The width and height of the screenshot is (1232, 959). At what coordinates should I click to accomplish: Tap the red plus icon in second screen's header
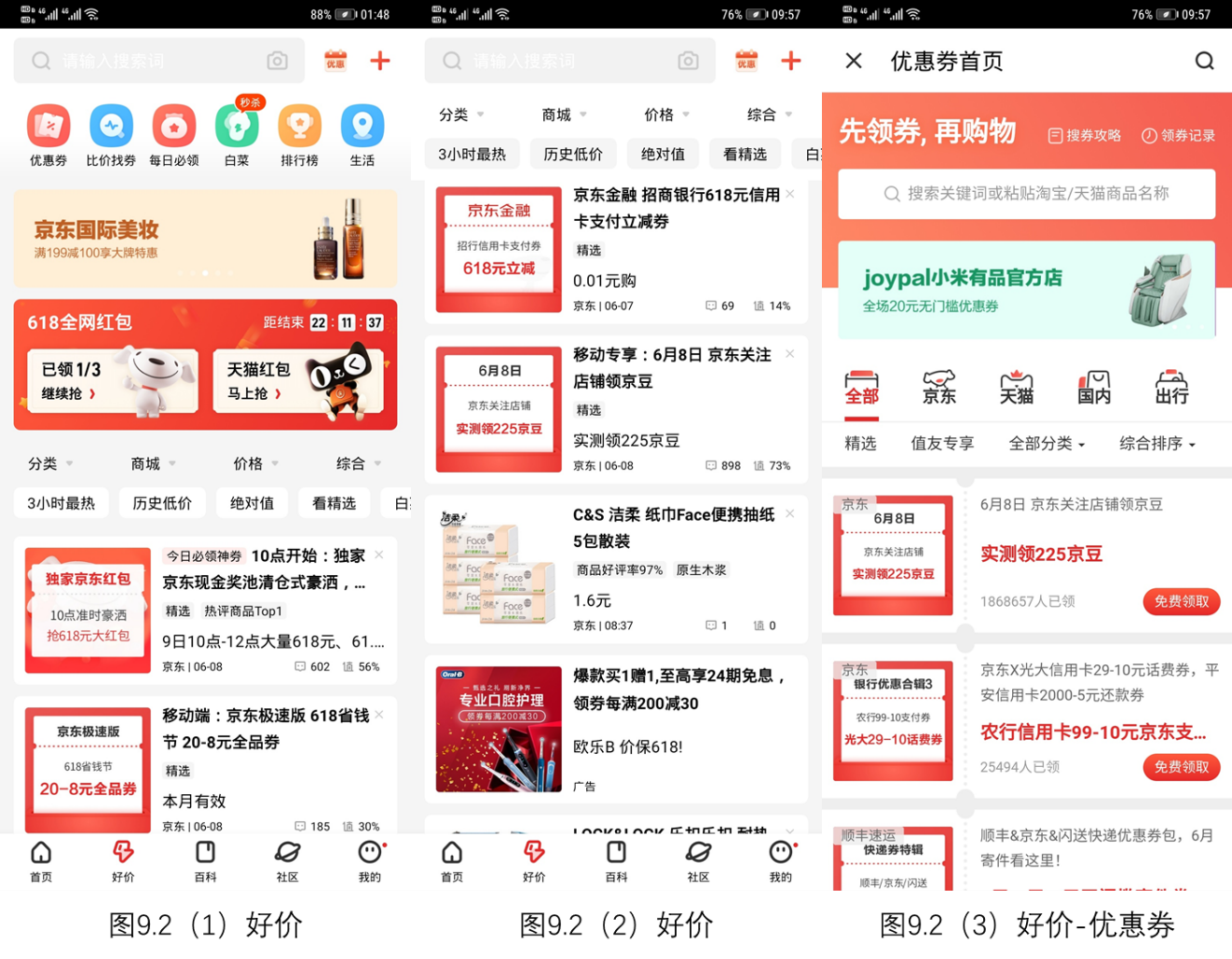point(791,61)
